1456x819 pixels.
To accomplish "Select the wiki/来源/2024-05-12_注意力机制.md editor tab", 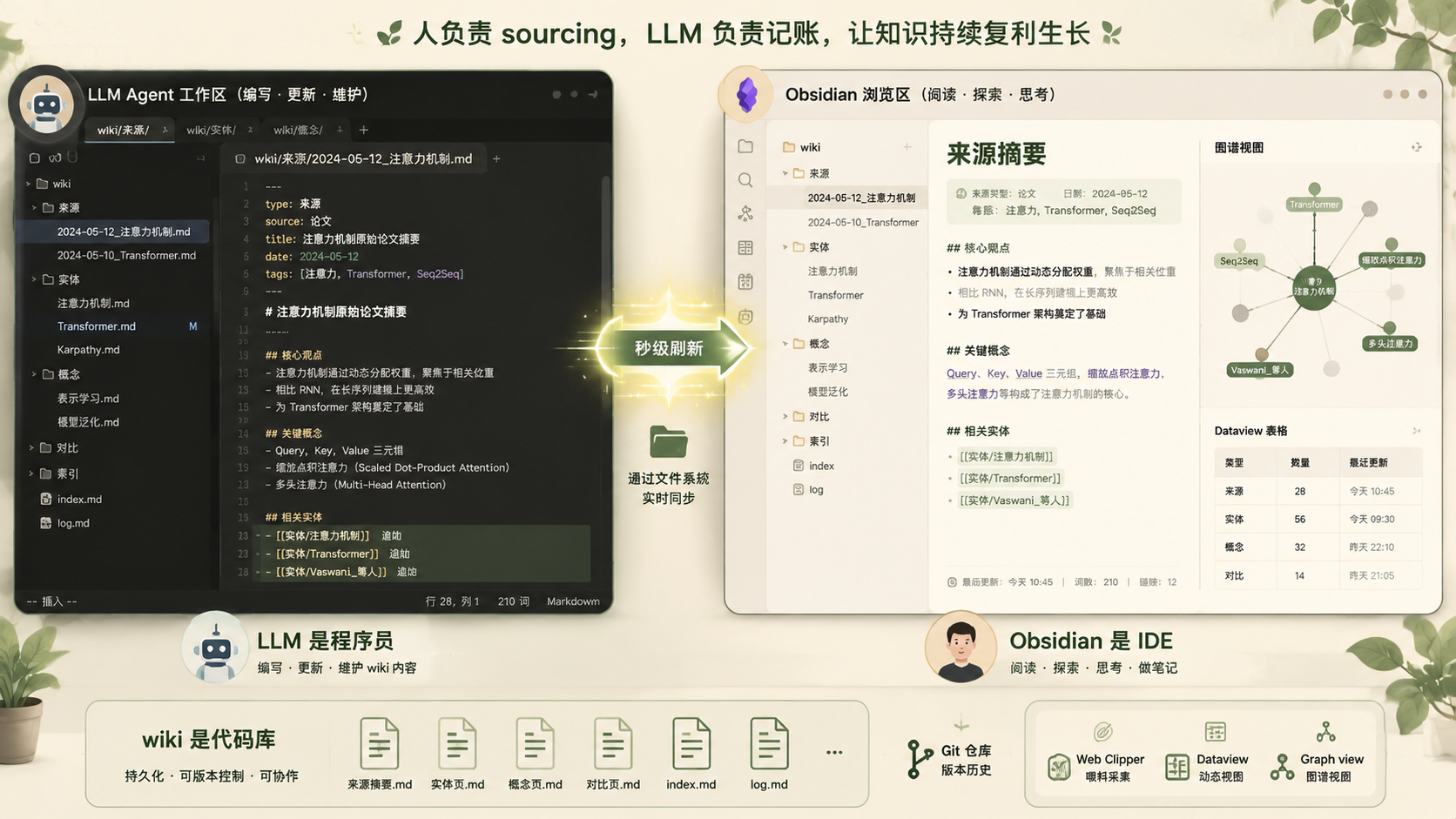I will click(354, 158).
